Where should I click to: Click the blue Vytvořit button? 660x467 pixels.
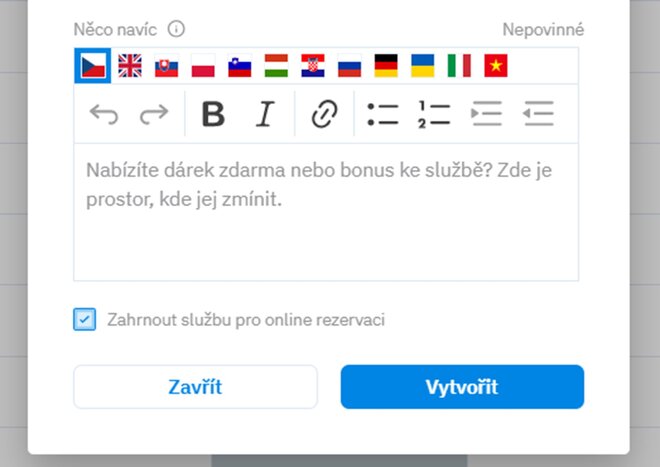click(x=462, y=387)
